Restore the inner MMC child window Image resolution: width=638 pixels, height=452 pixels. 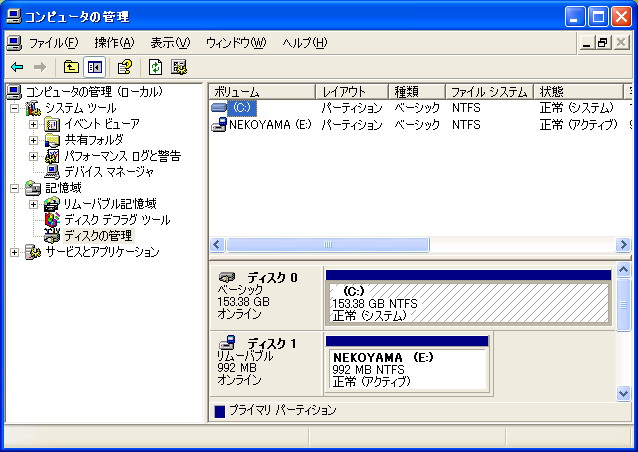tap(603, 43)
